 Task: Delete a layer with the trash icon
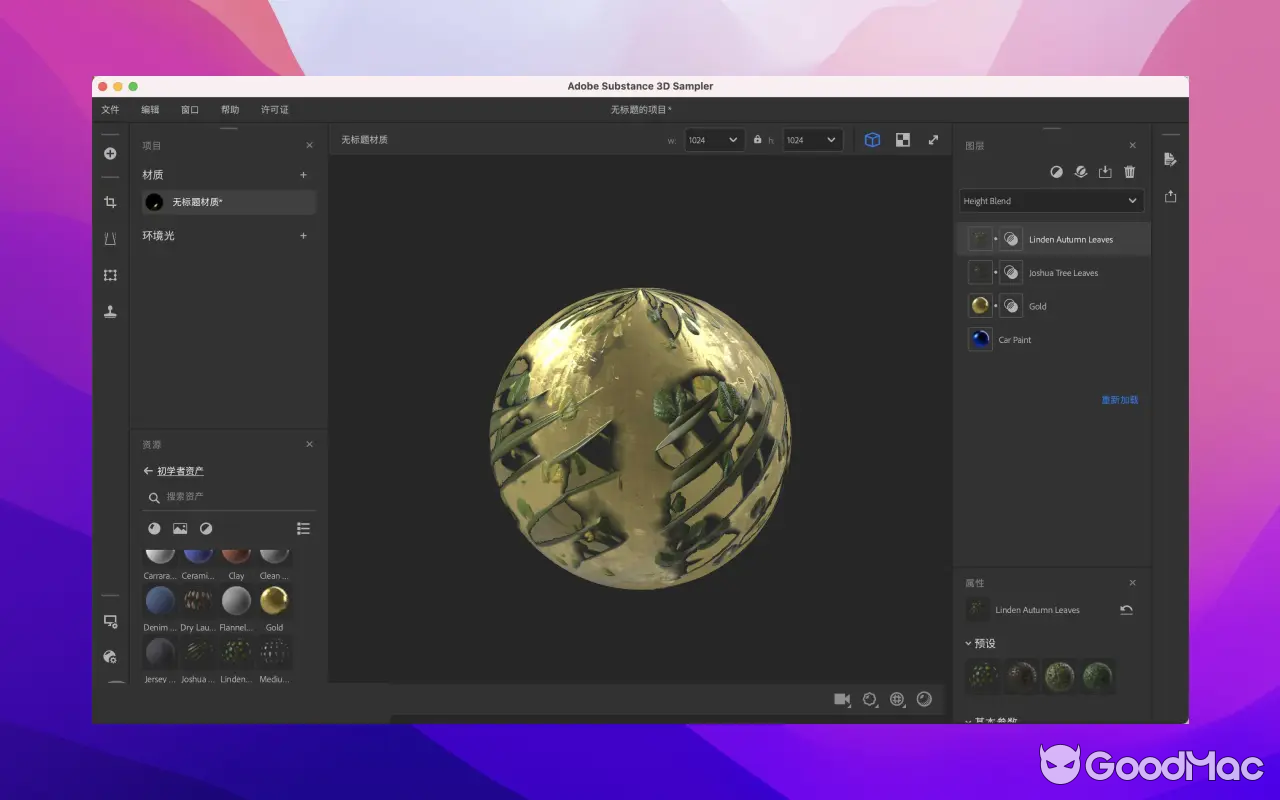click(1129, 172)
